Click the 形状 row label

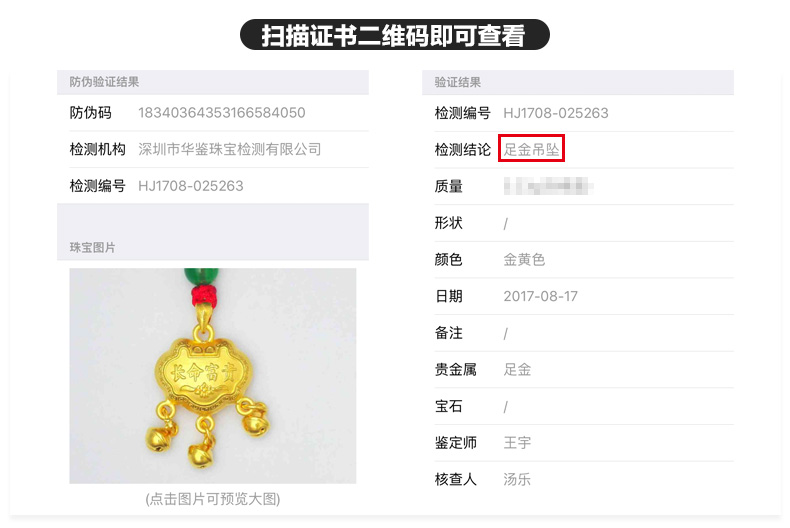[448, 223]
